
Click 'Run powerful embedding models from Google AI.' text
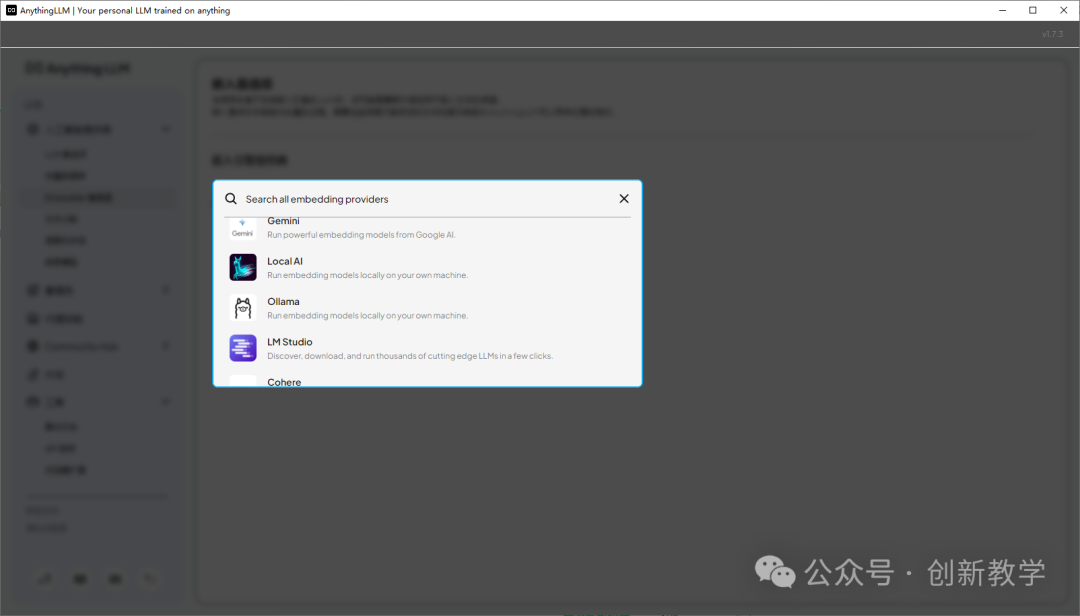[x=361, y=235]
